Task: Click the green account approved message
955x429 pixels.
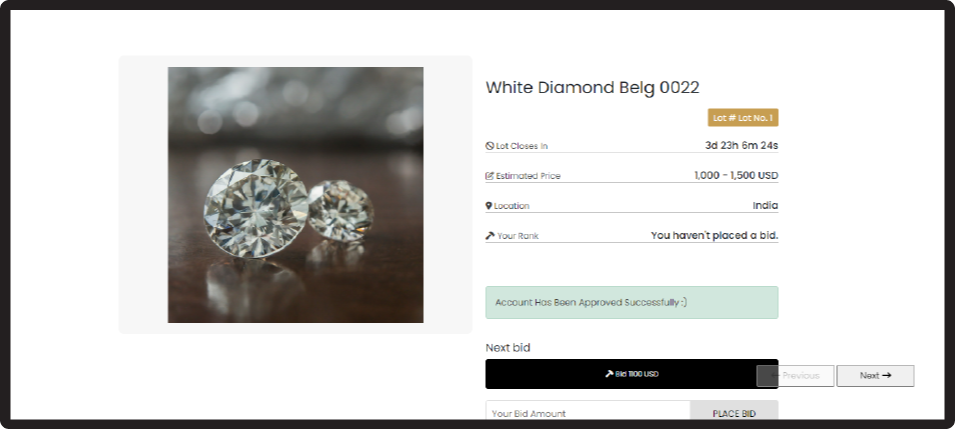Action: pyautogui.click(x=631, y=302)
